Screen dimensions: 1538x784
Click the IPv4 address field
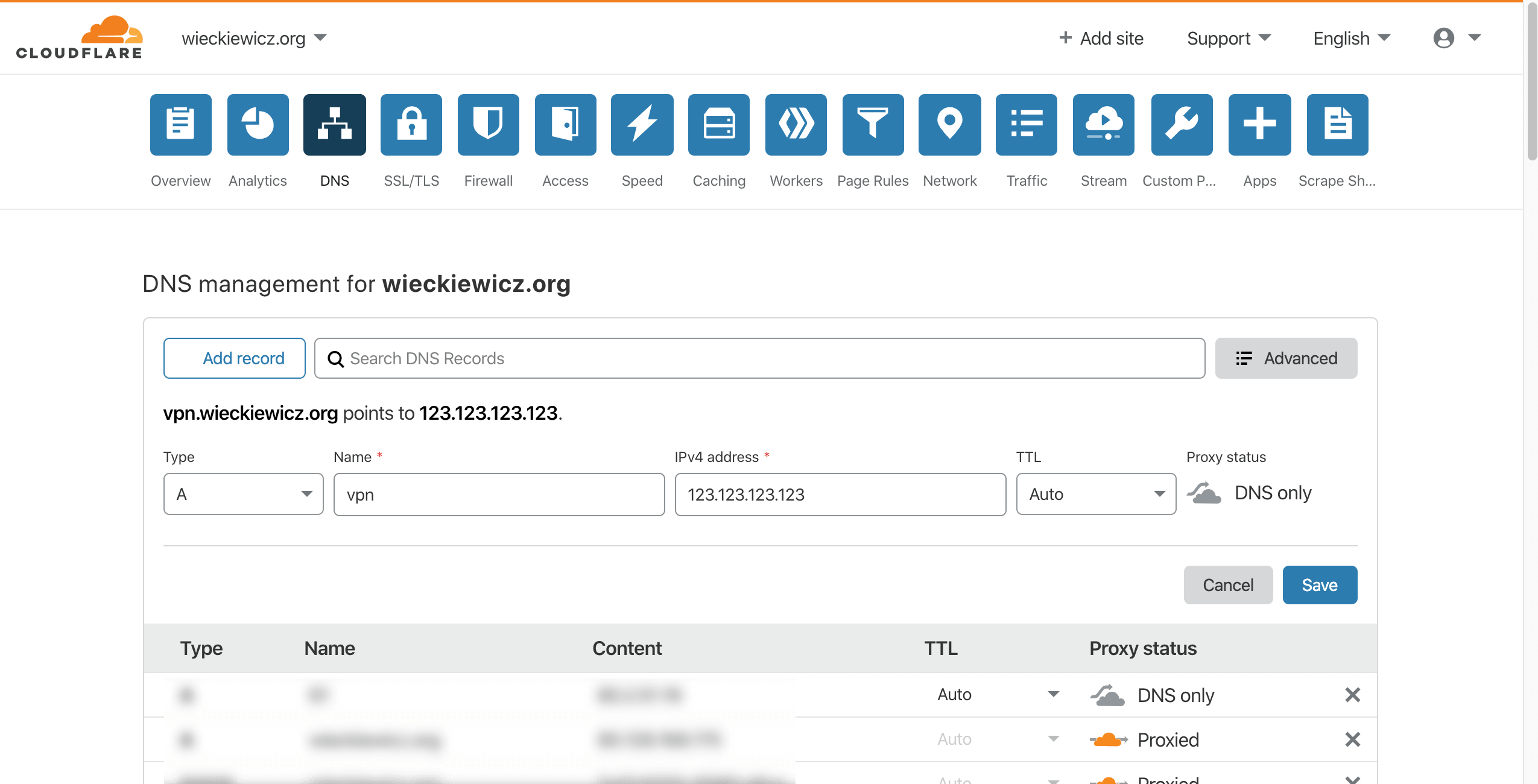[840, 495]
